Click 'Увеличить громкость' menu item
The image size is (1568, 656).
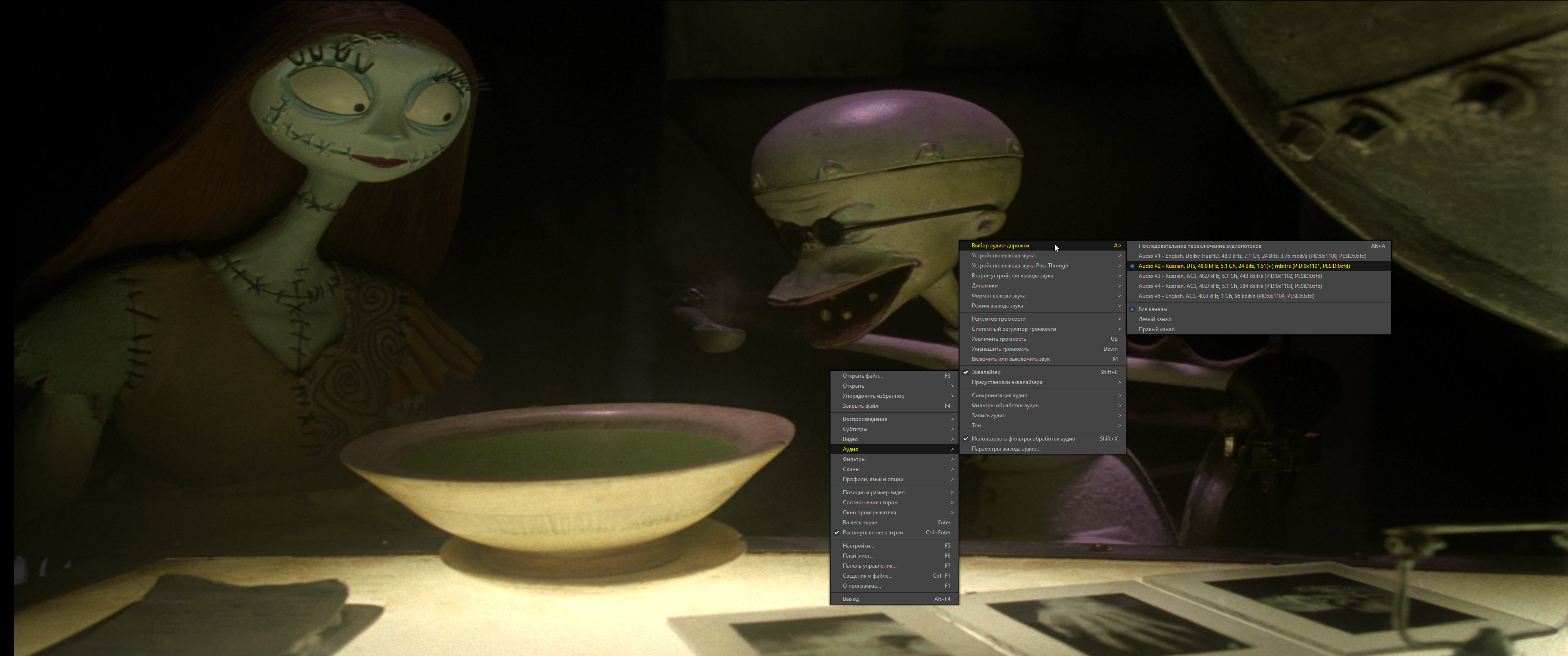(x=1042, y=339)
